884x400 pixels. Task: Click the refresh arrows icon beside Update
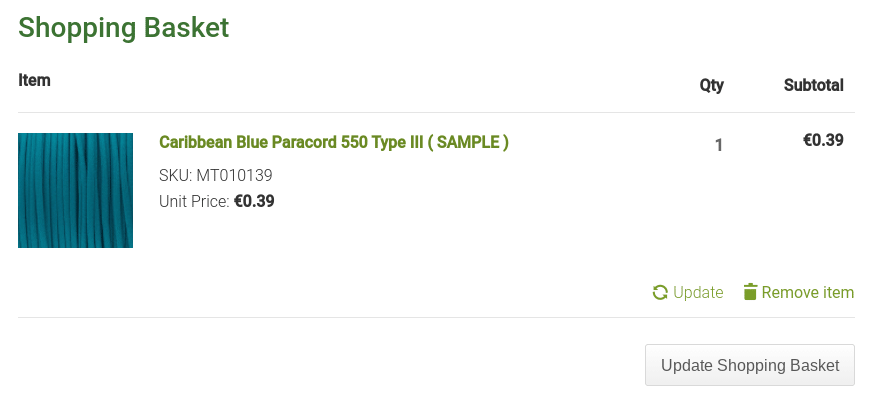660,293
